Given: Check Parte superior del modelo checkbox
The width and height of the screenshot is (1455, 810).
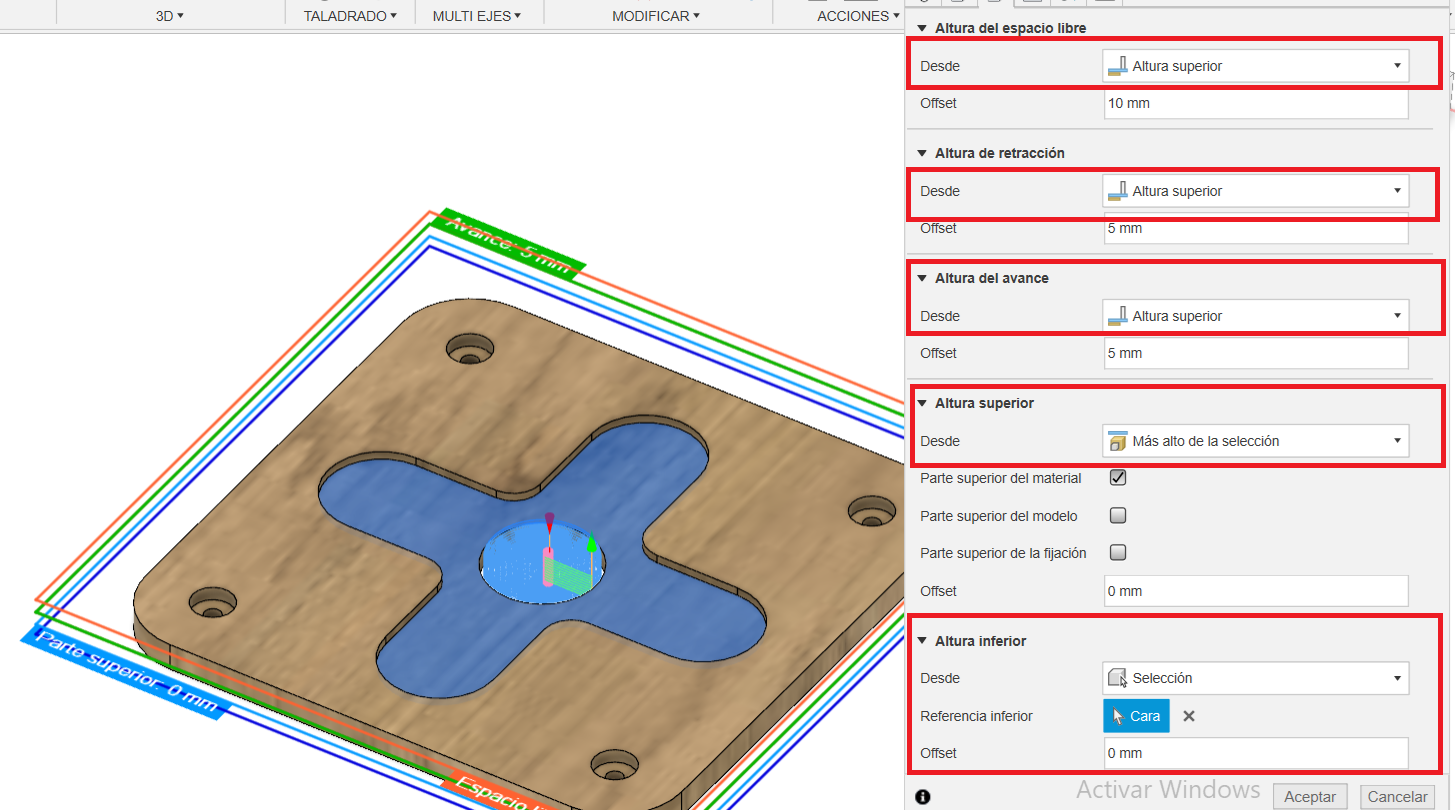Looking at the screenshot, I should 1119,516.
